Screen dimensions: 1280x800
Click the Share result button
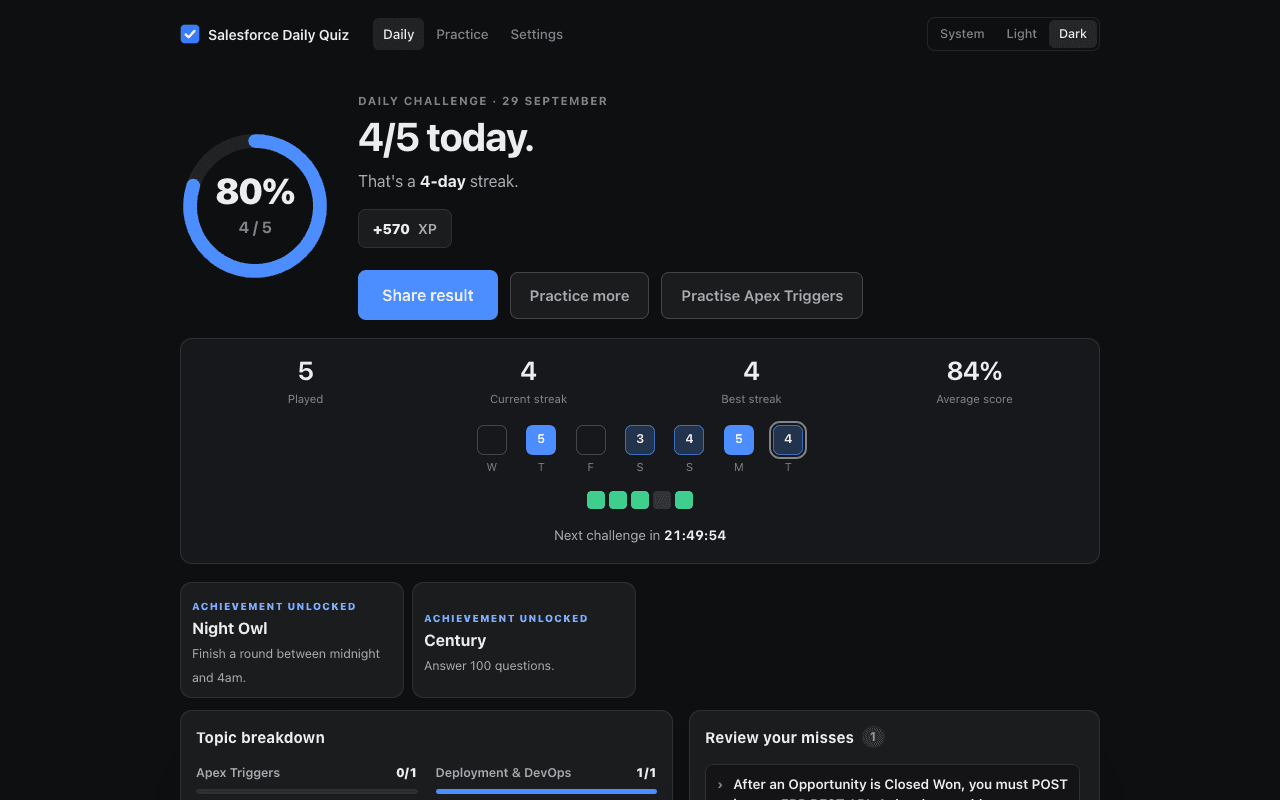coord(428,295)
